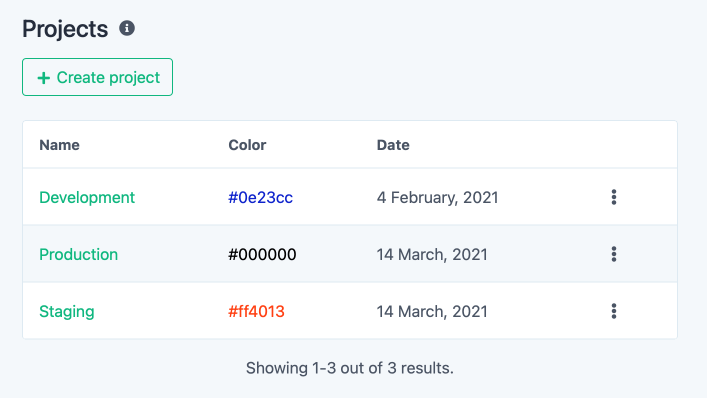Open the Development project link
This screenshot has width=707, height=398.
coord(87,197)
